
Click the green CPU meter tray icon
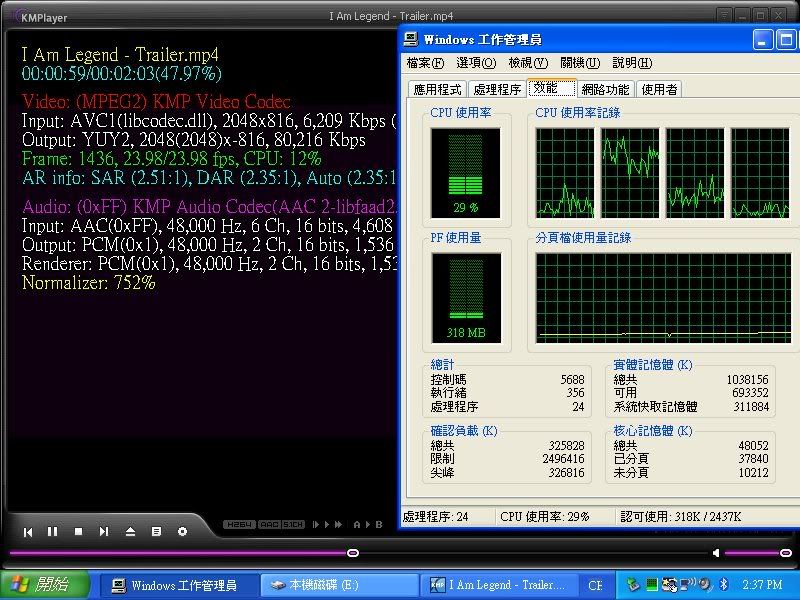(x=652, y=584)
